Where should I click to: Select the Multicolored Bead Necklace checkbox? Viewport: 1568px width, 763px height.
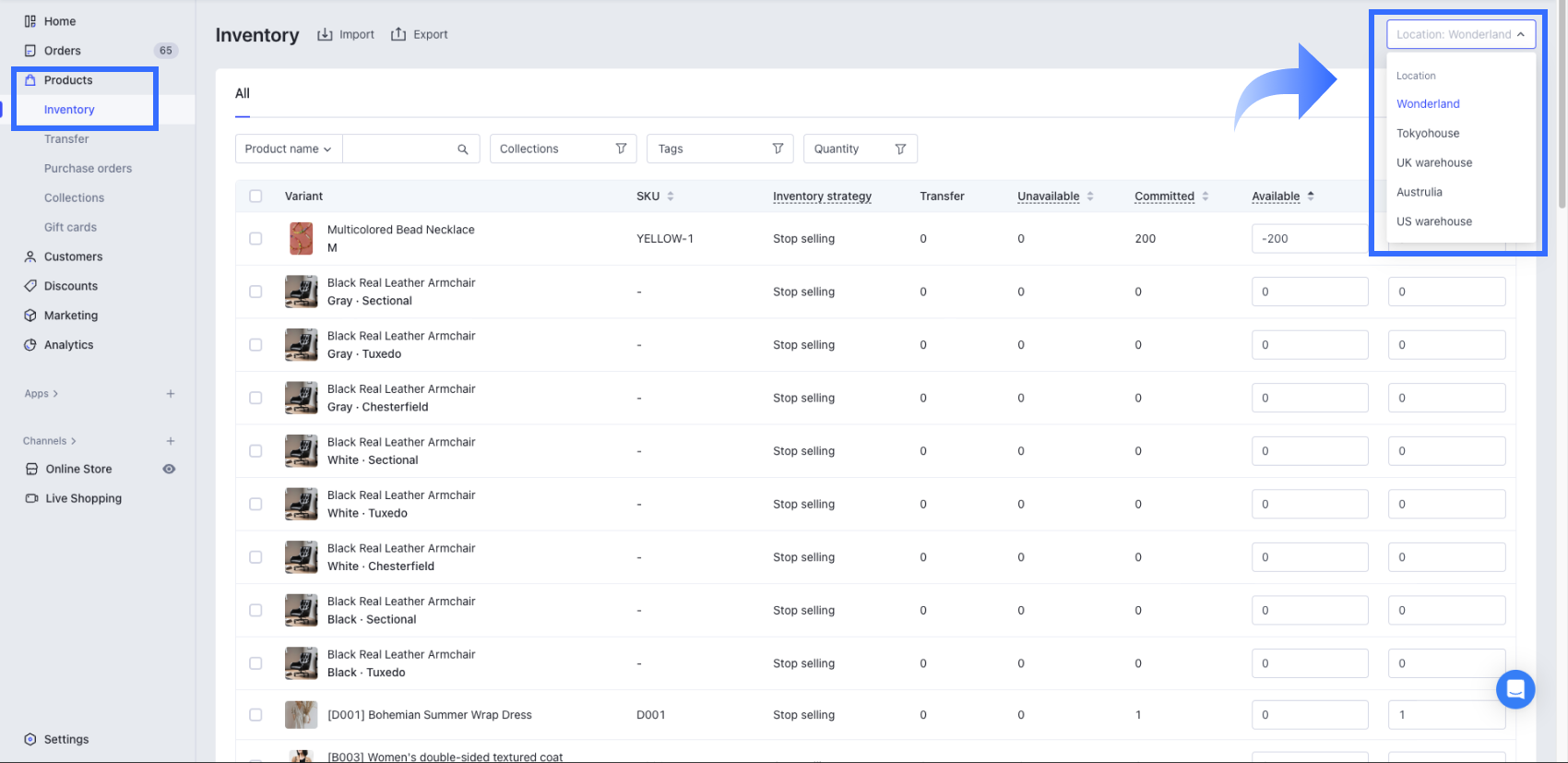[x=255, y=239]
